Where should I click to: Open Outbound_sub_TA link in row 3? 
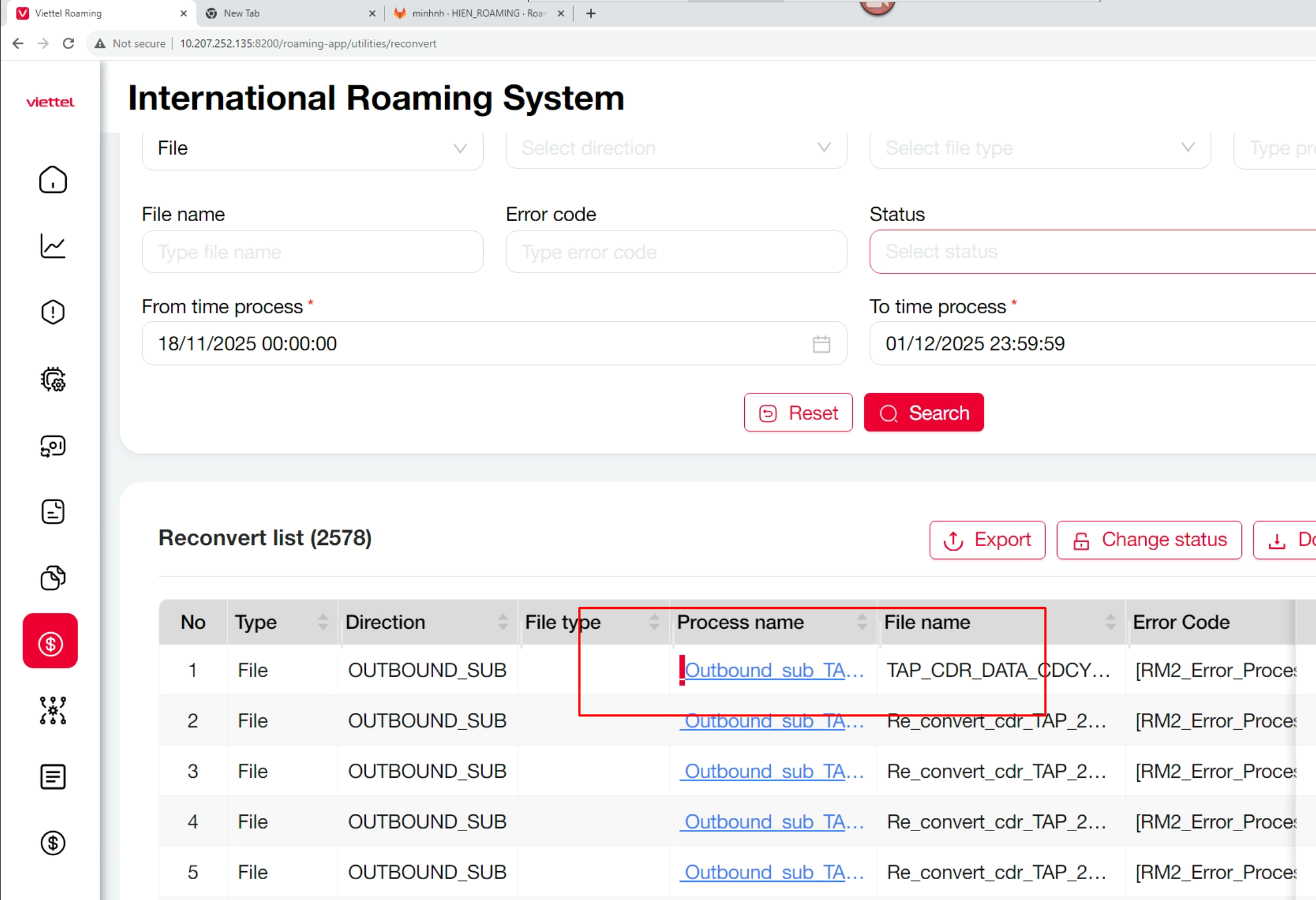point(773,772)
